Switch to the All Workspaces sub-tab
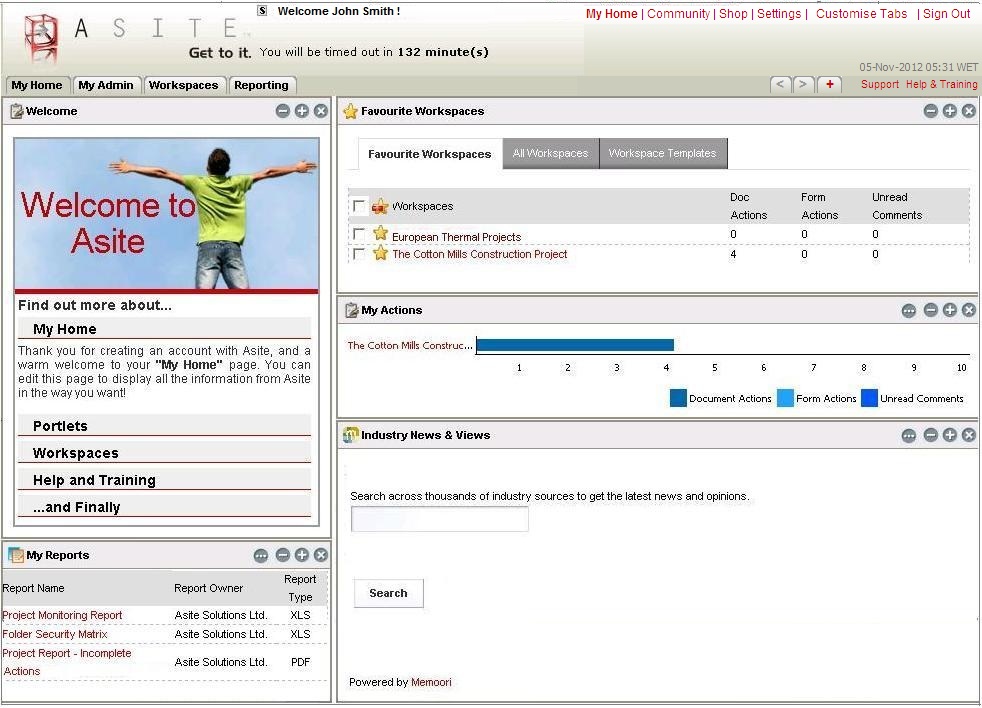The width and height of the screenshot is (982, 708). tap(550, 154)
